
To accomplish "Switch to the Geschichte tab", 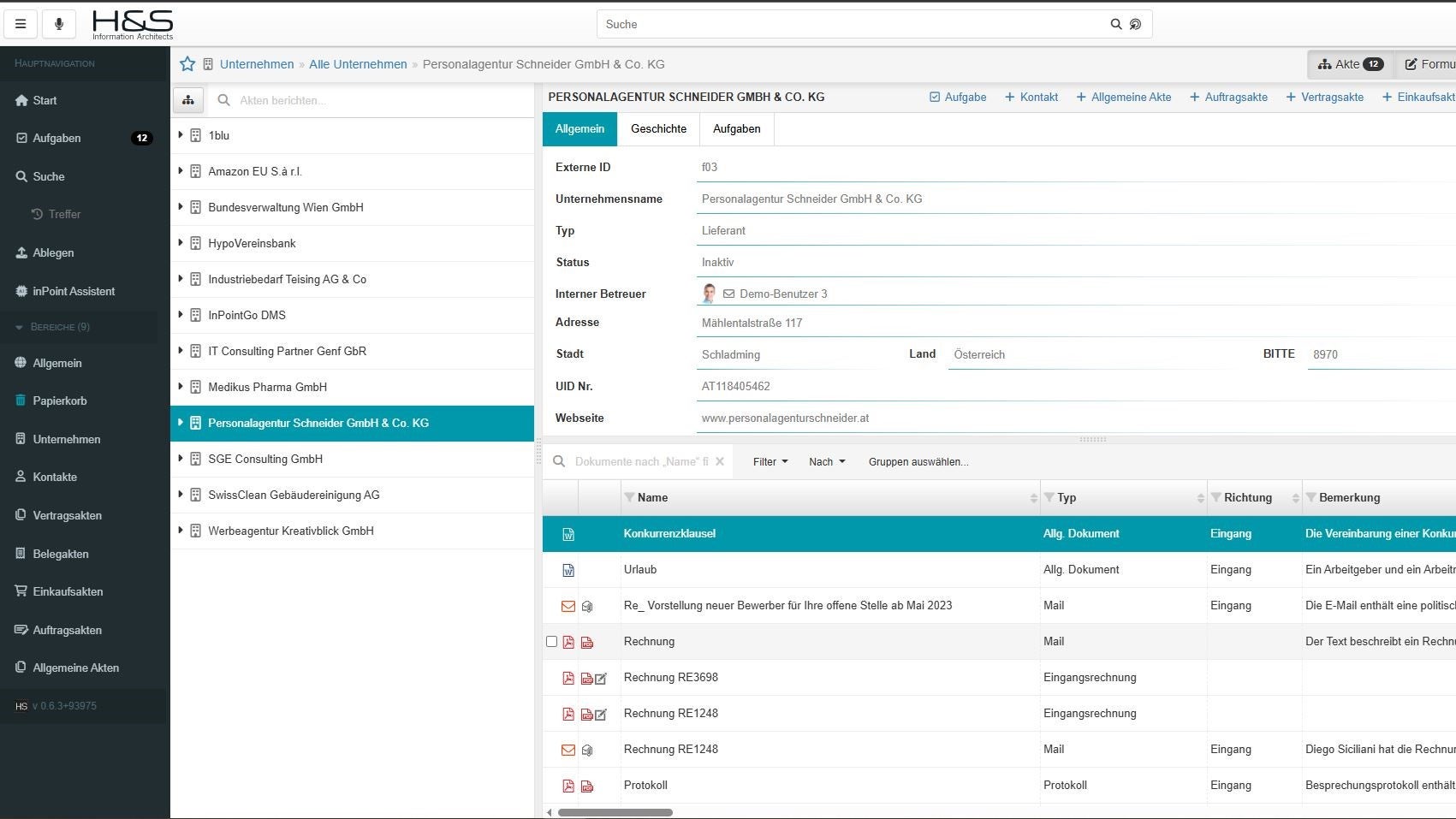I will pos(658,128).
